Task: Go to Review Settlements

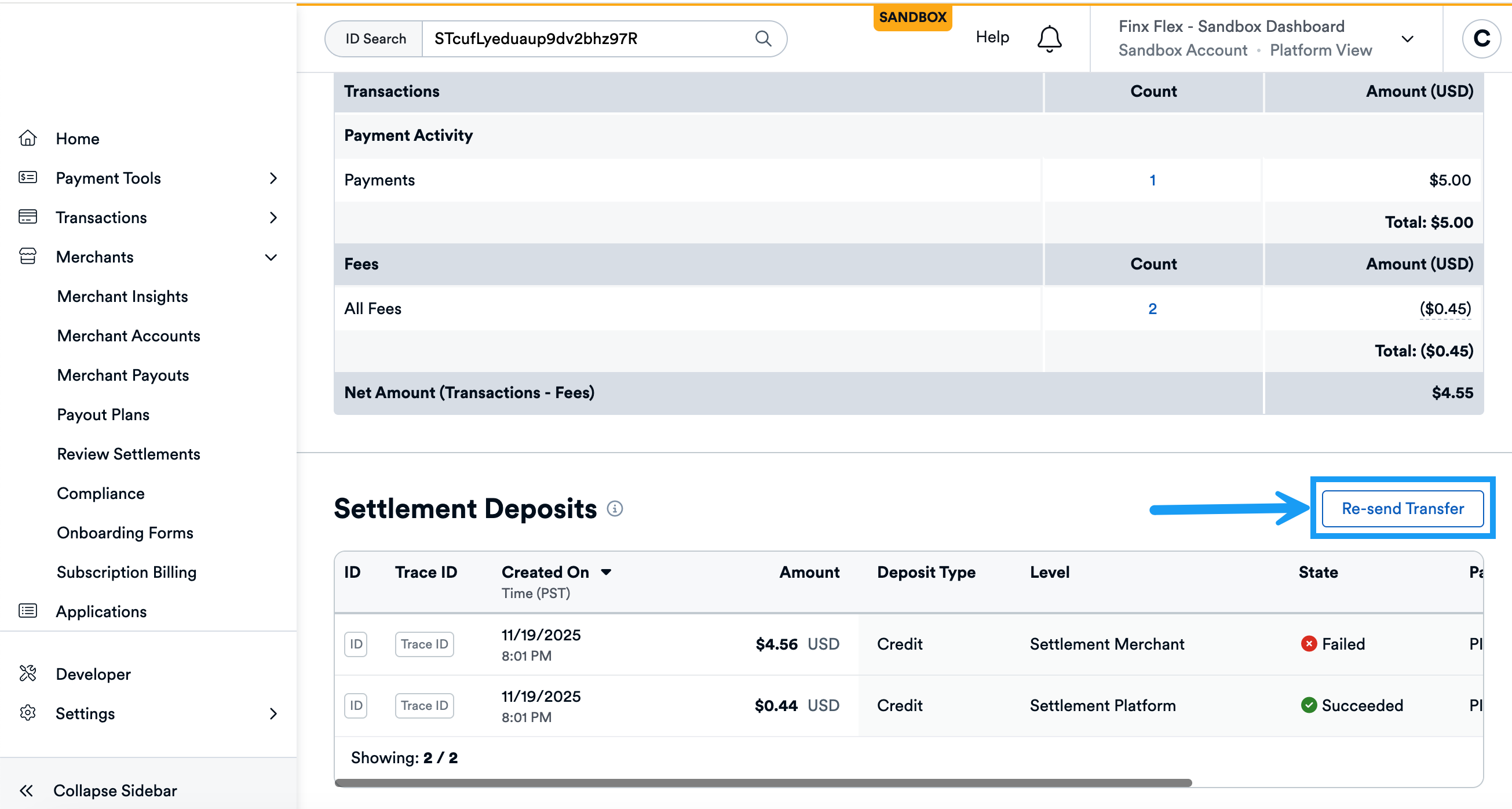Action: [x=129, y=454]
